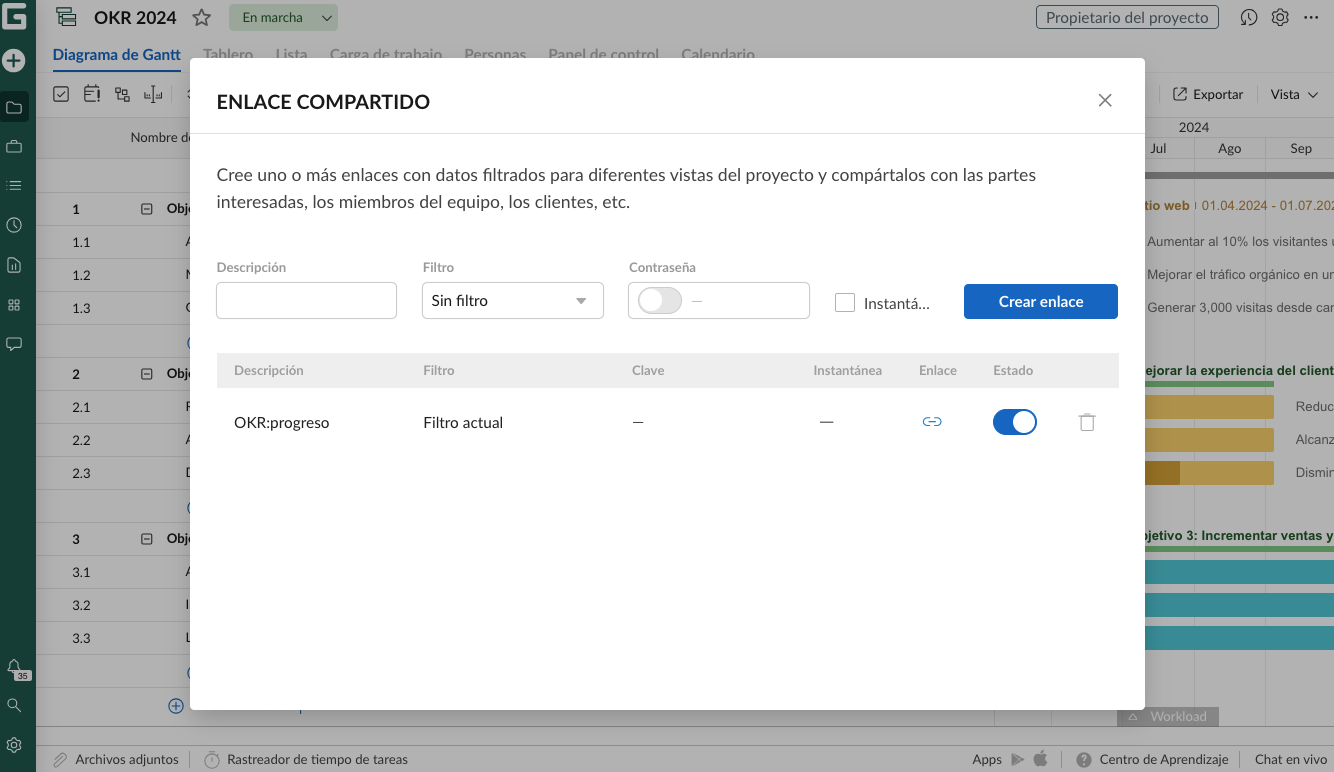Click Propietario del proyecto button
Screen dimensions: 1334x772
click(x=1127, y=17)
